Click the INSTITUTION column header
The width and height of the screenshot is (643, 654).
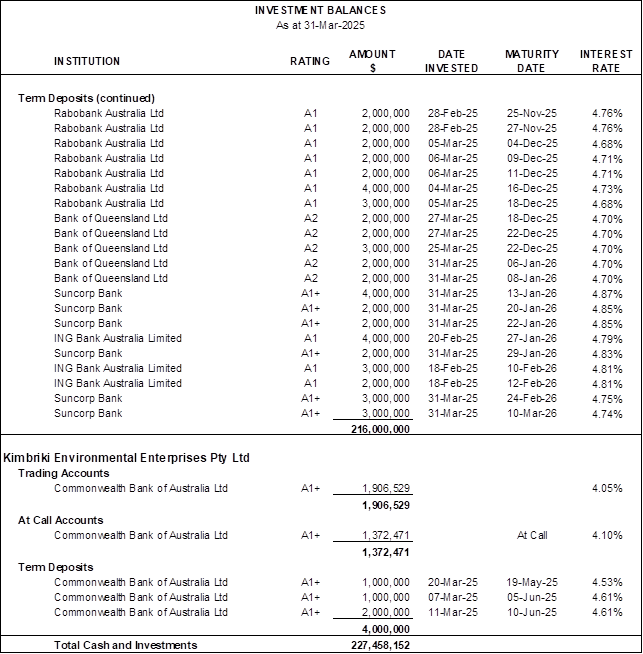coord(87,61)
